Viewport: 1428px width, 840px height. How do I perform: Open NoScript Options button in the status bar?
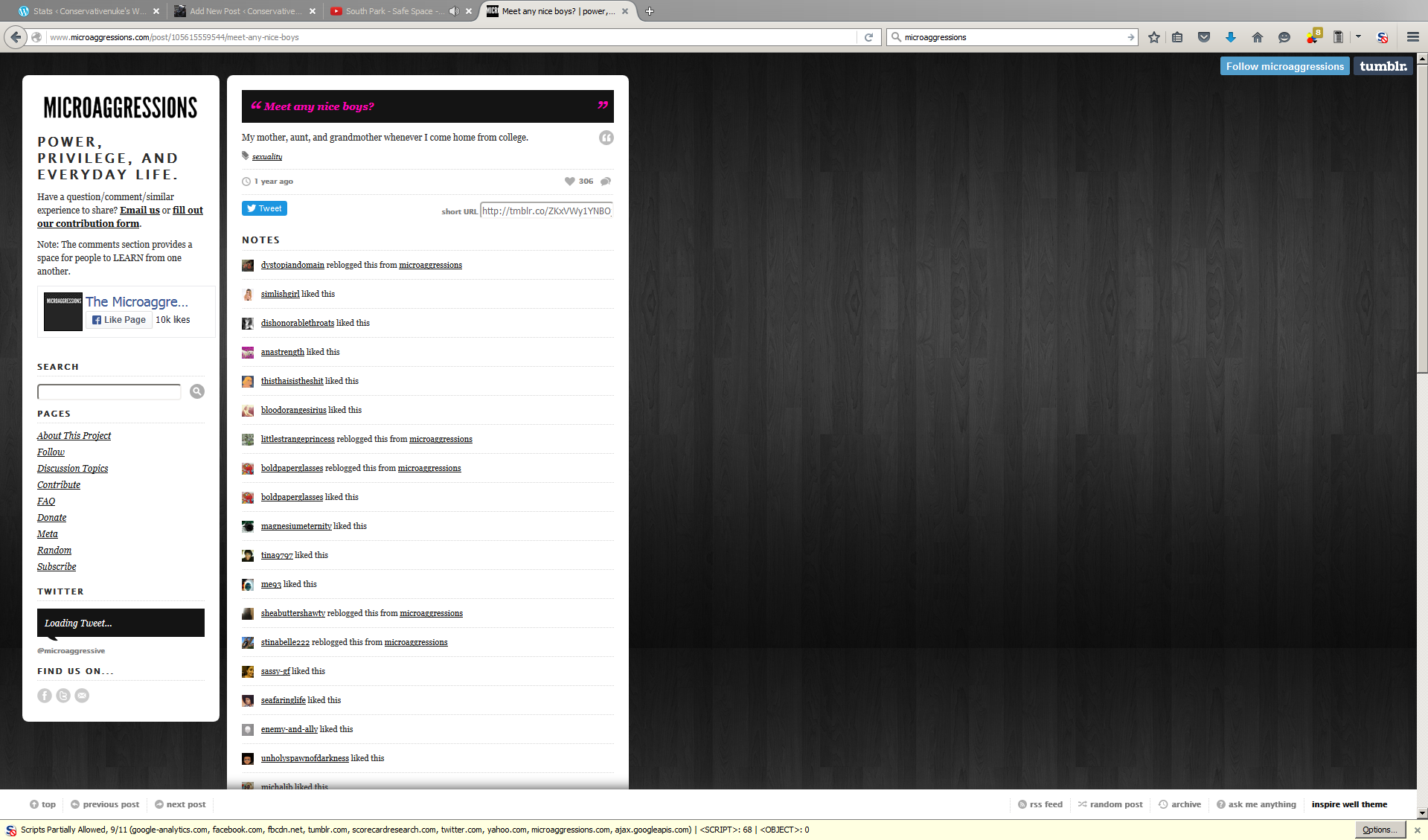coord(1379,830)
